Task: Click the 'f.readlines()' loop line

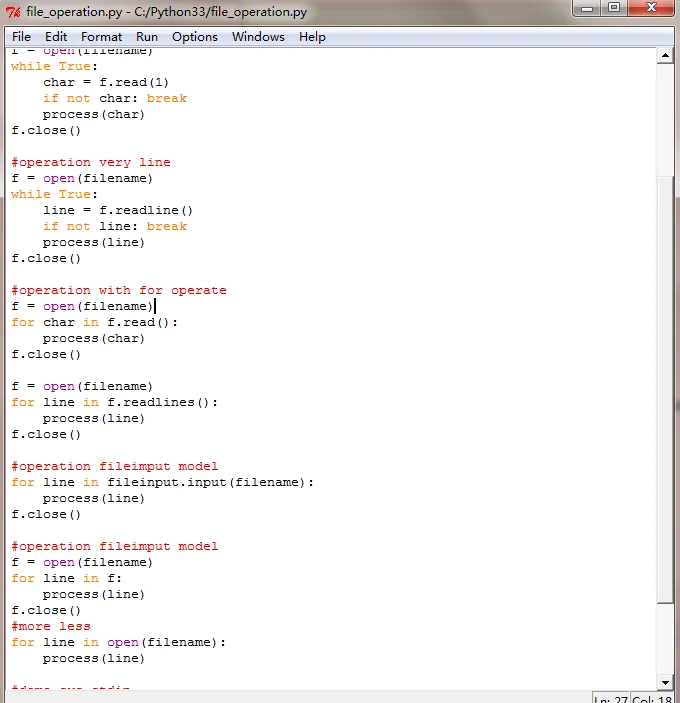Action: 114,402
